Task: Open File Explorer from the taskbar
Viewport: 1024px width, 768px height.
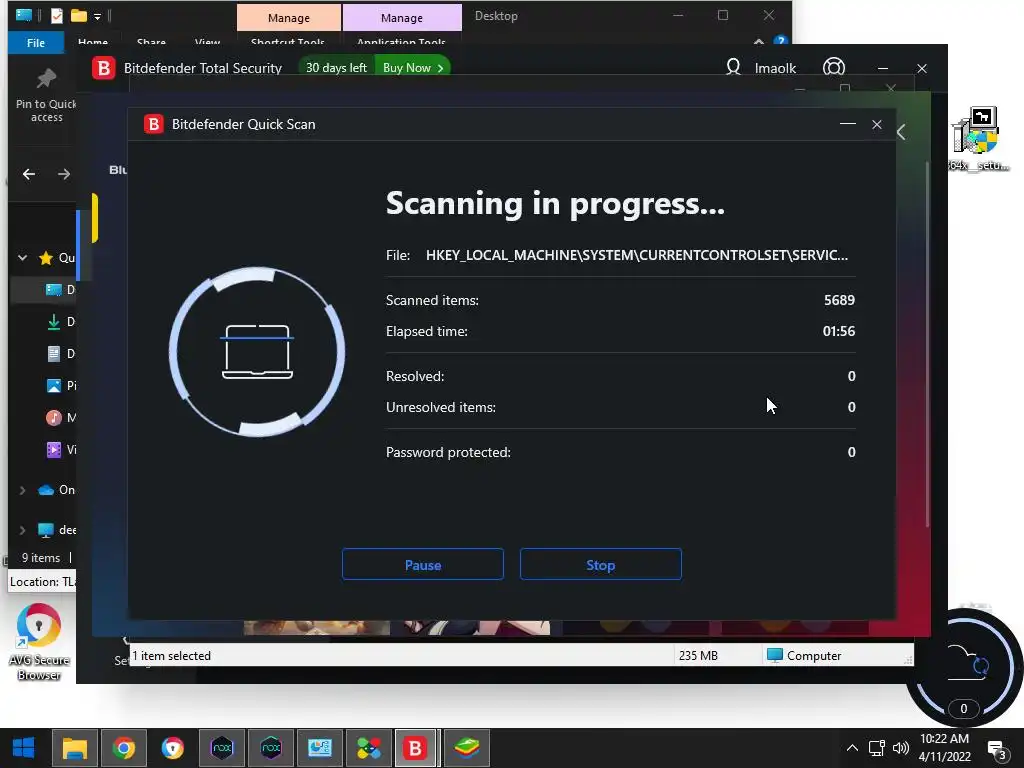Action: [74, 748]
